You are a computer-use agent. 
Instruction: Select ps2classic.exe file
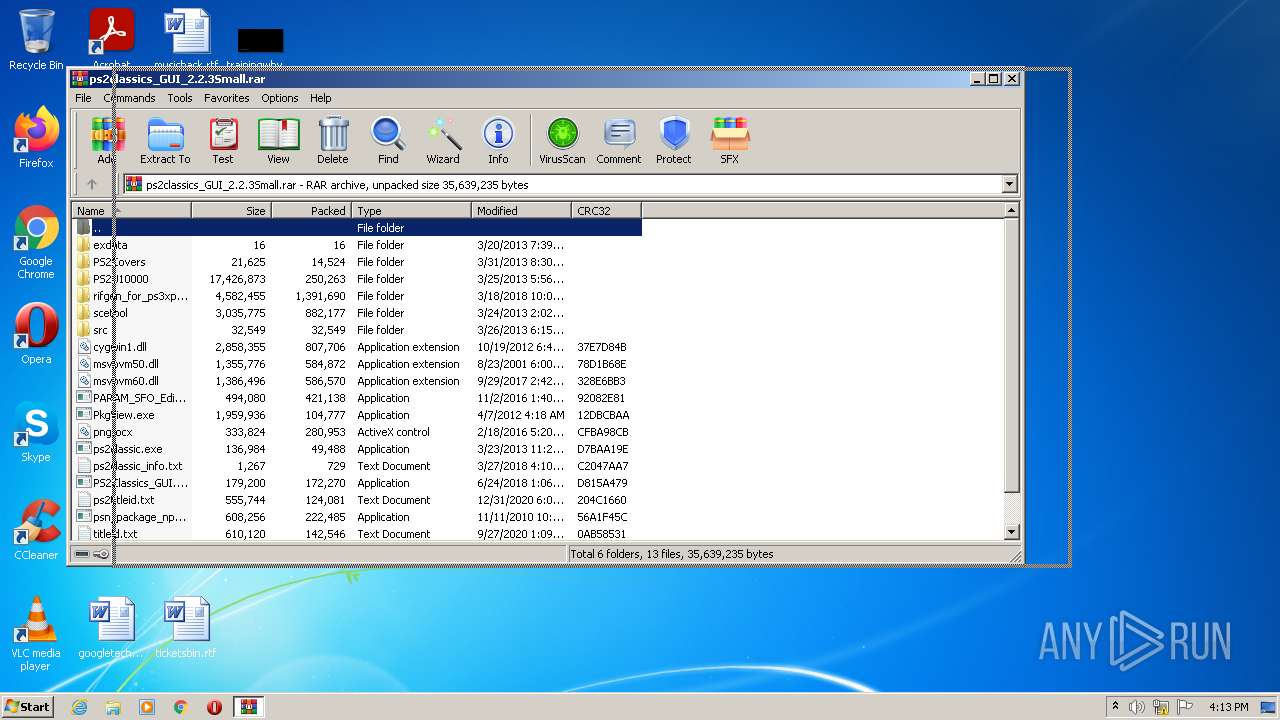click(x=357, y=449)
